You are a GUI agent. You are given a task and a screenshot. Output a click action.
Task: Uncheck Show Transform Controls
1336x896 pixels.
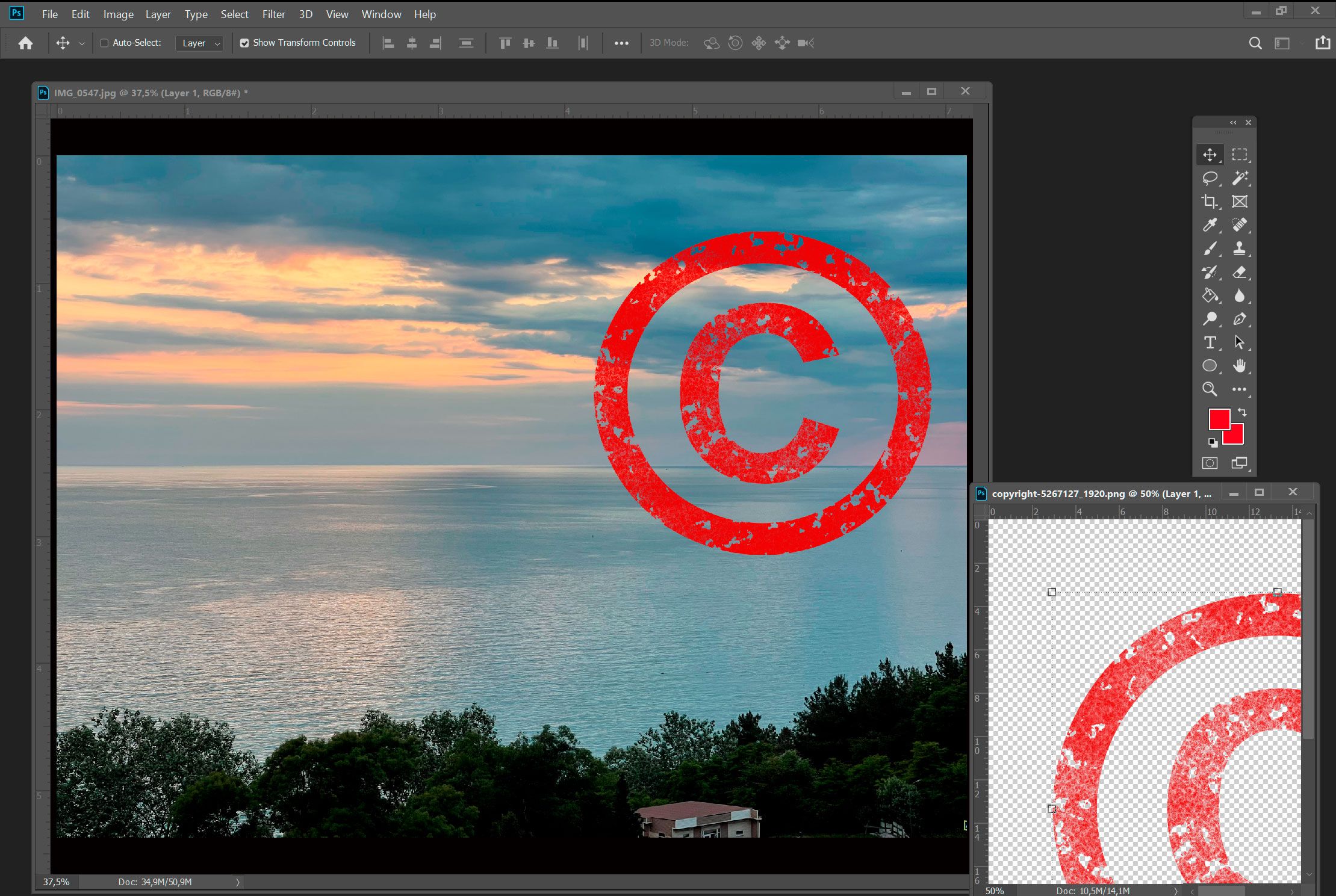[x=244, y=43]
